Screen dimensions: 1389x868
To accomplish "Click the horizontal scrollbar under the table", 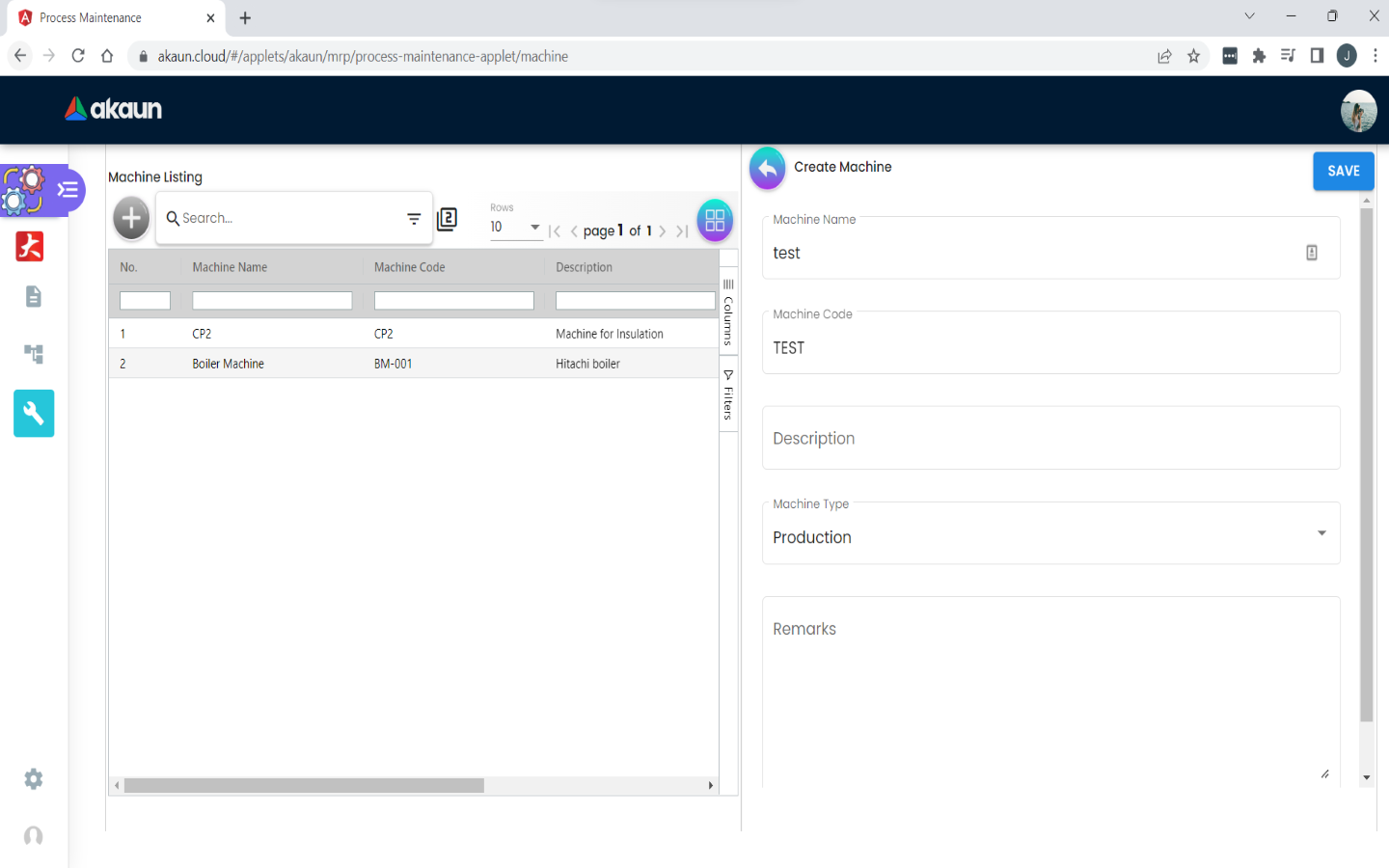I will [304, 786].
